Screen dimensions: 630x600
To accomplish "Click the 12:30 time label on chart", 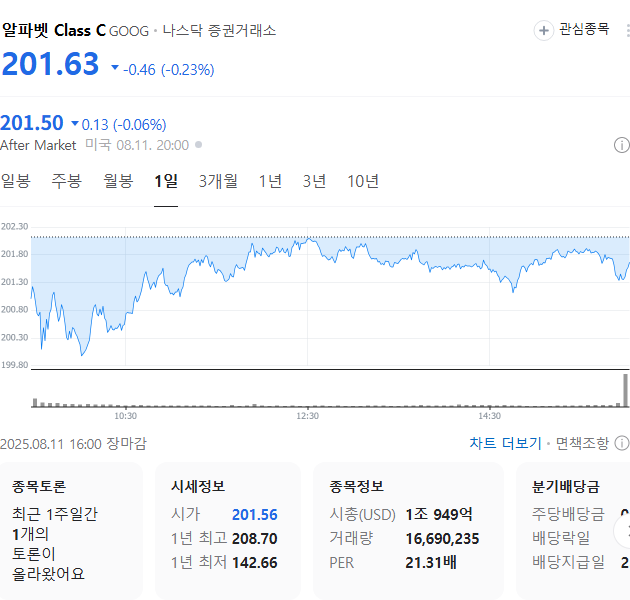I will coord(308,416).
